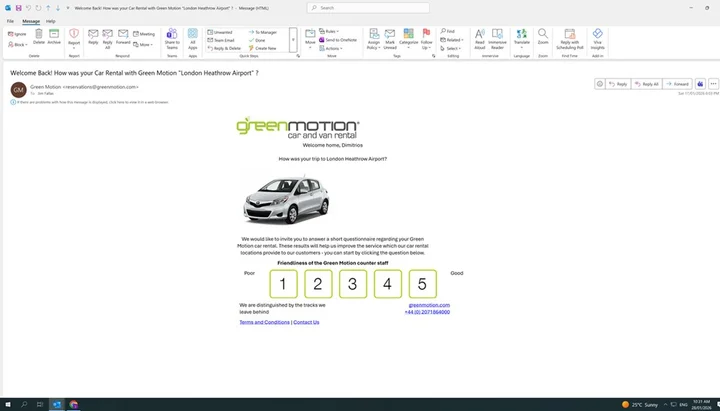720x411 pixels.
Task: Open Outlook from the taskbar
Action: tap(57, 405)
